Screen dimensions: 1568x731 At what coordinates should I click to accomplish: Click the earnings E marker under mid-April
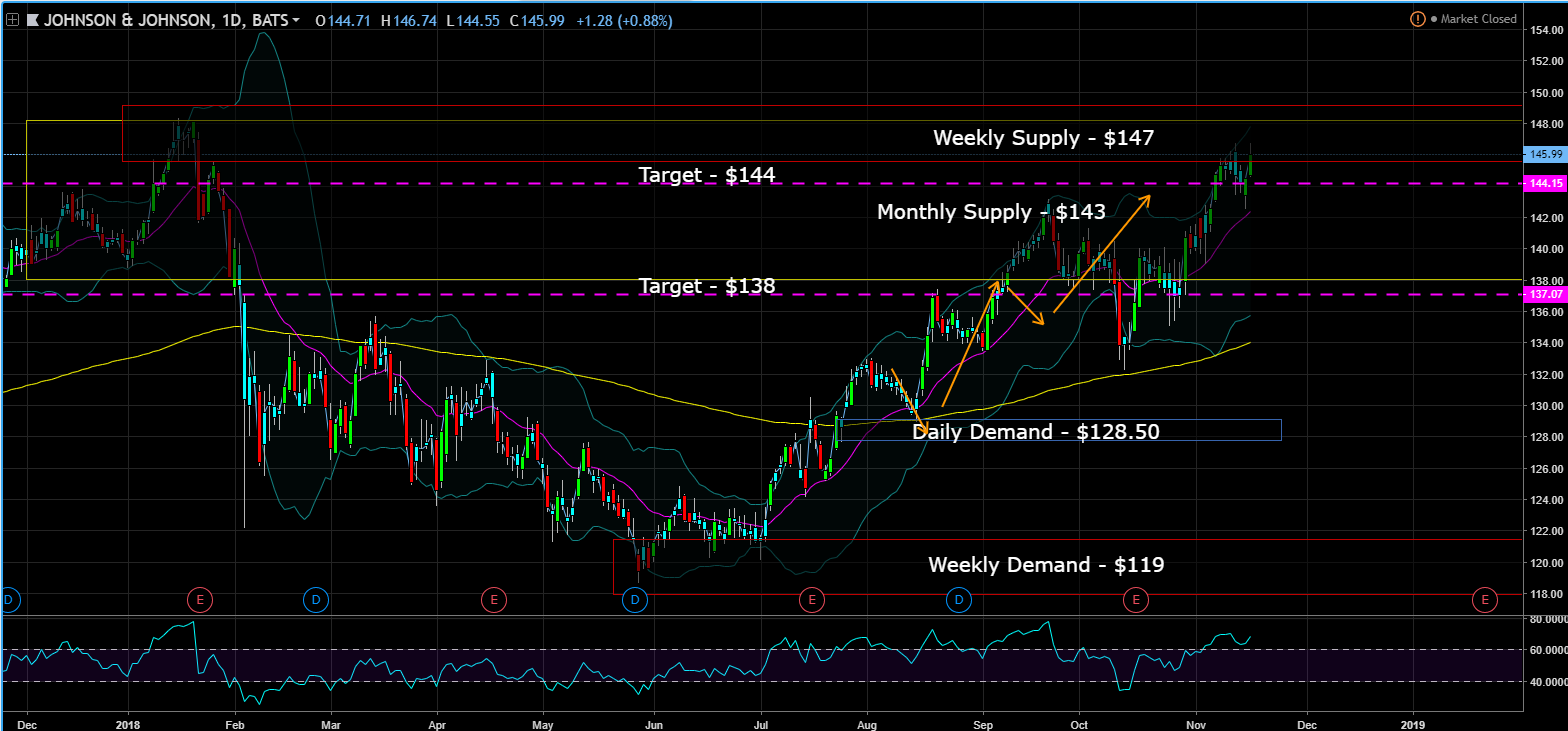click(492, 599)
